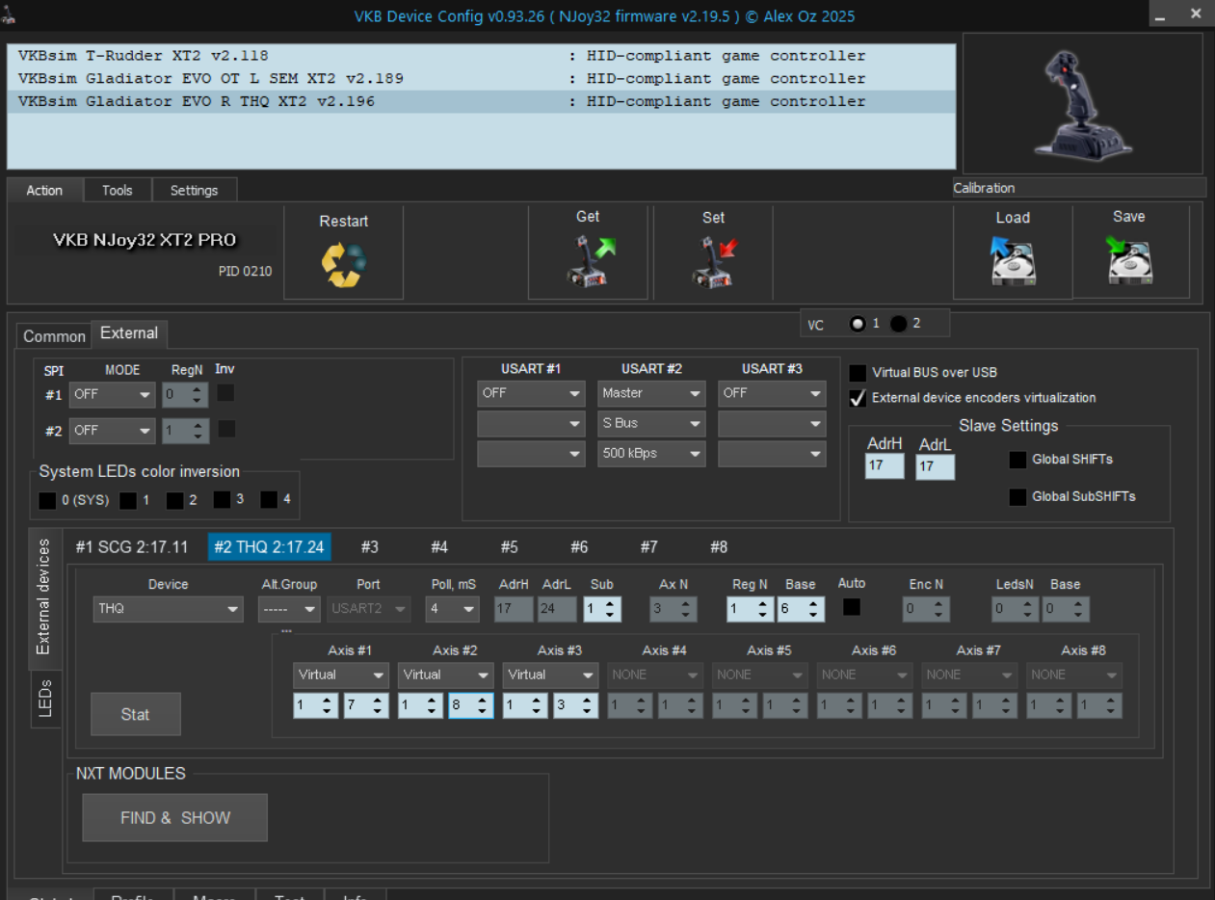Open SPI #2 MODE dropdown
Image resolution: width=1215 pixels, height=900 pixels.
[112, 431]
